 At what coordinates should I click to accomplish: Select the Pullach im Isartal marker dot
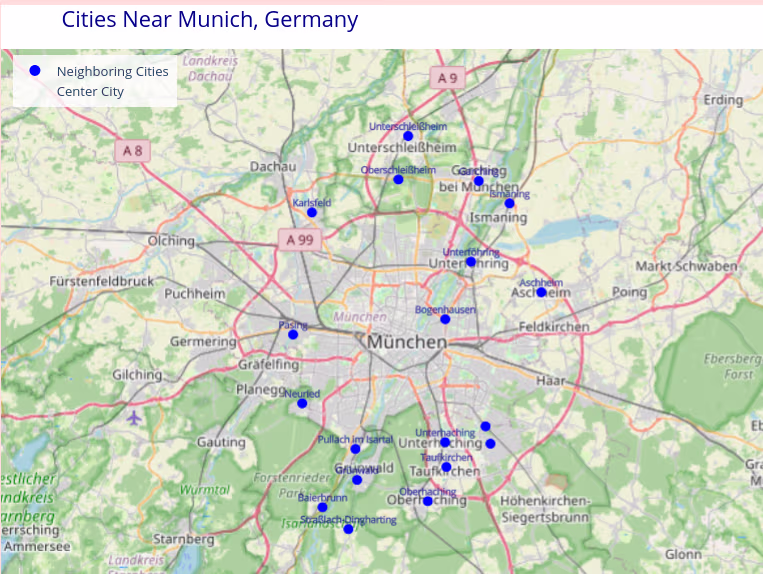pos(355,449)
